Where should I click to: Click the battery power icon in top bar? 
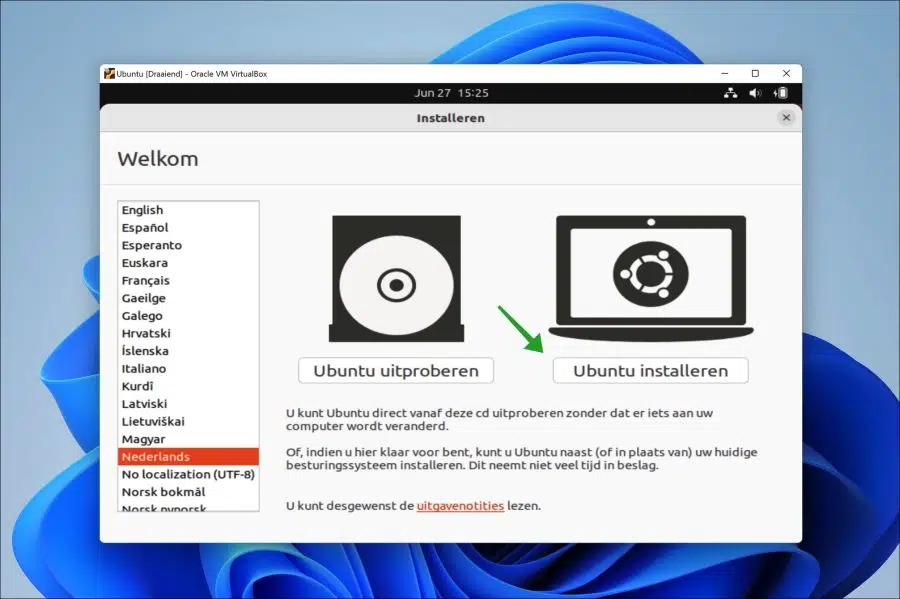coord(781,93)
